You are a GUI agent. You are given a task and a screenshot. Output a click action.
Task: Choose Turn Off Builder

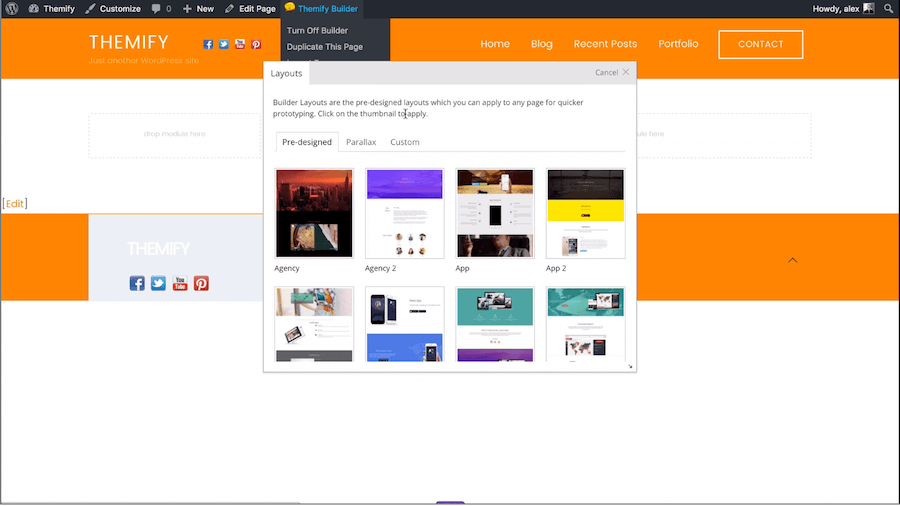(317, 30)
